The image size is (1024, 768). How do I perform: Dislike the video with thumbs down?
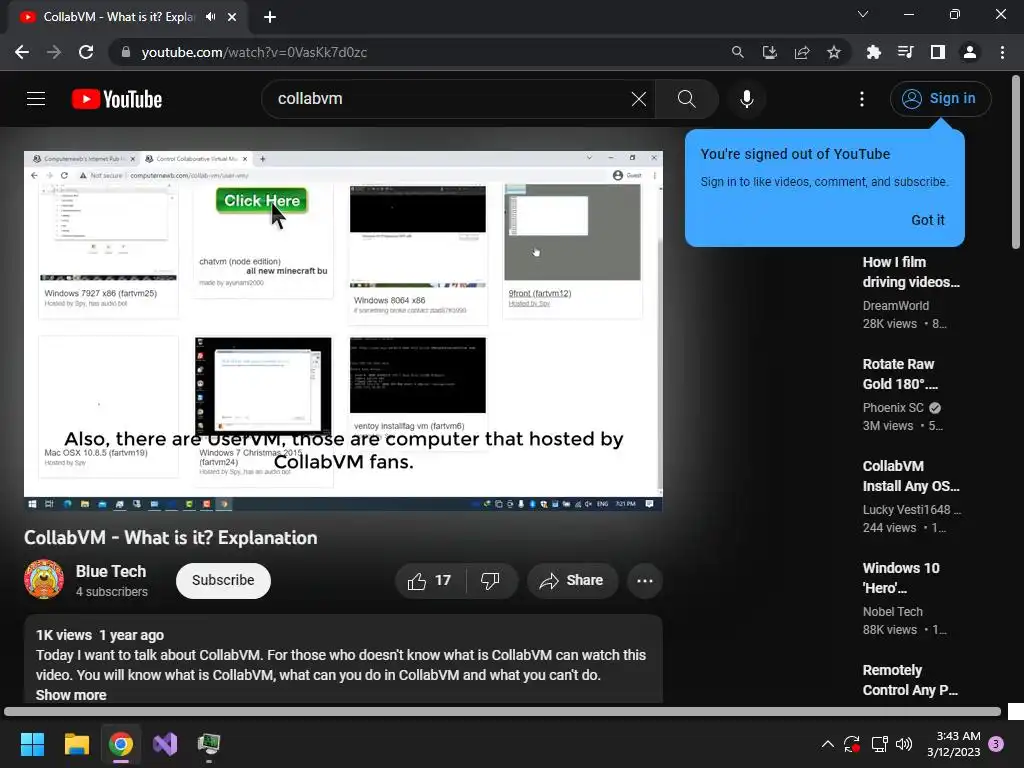490,581
